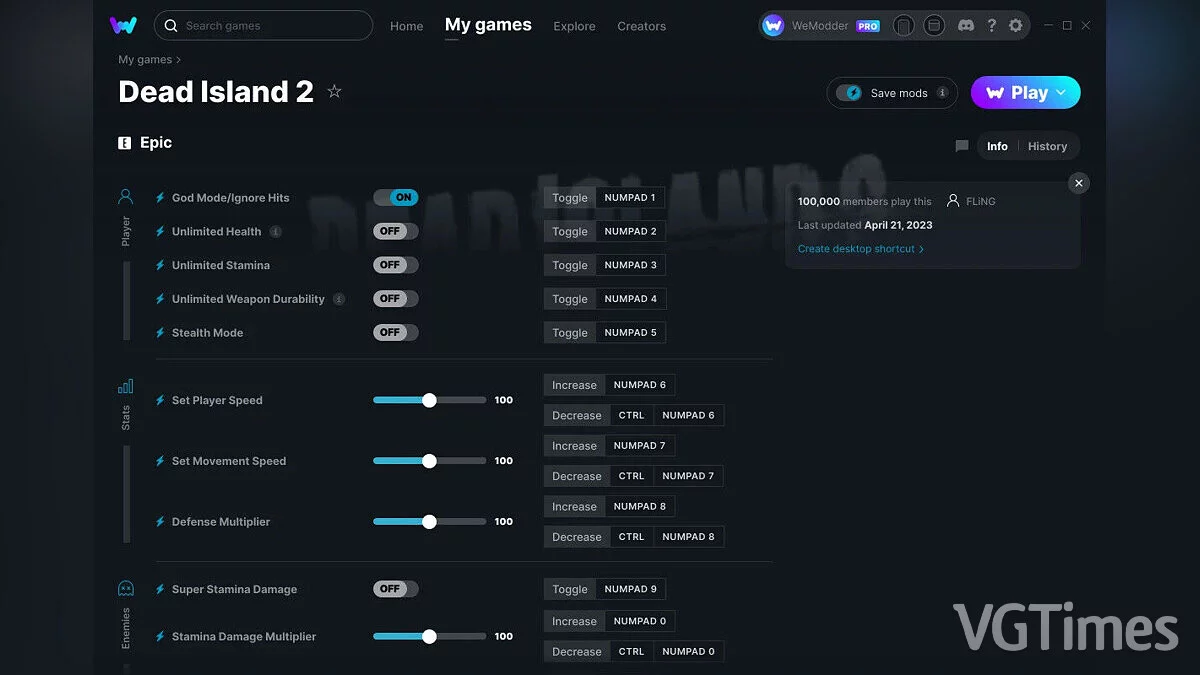Enable the Stealth Mode toggle

tap(396, 333)
